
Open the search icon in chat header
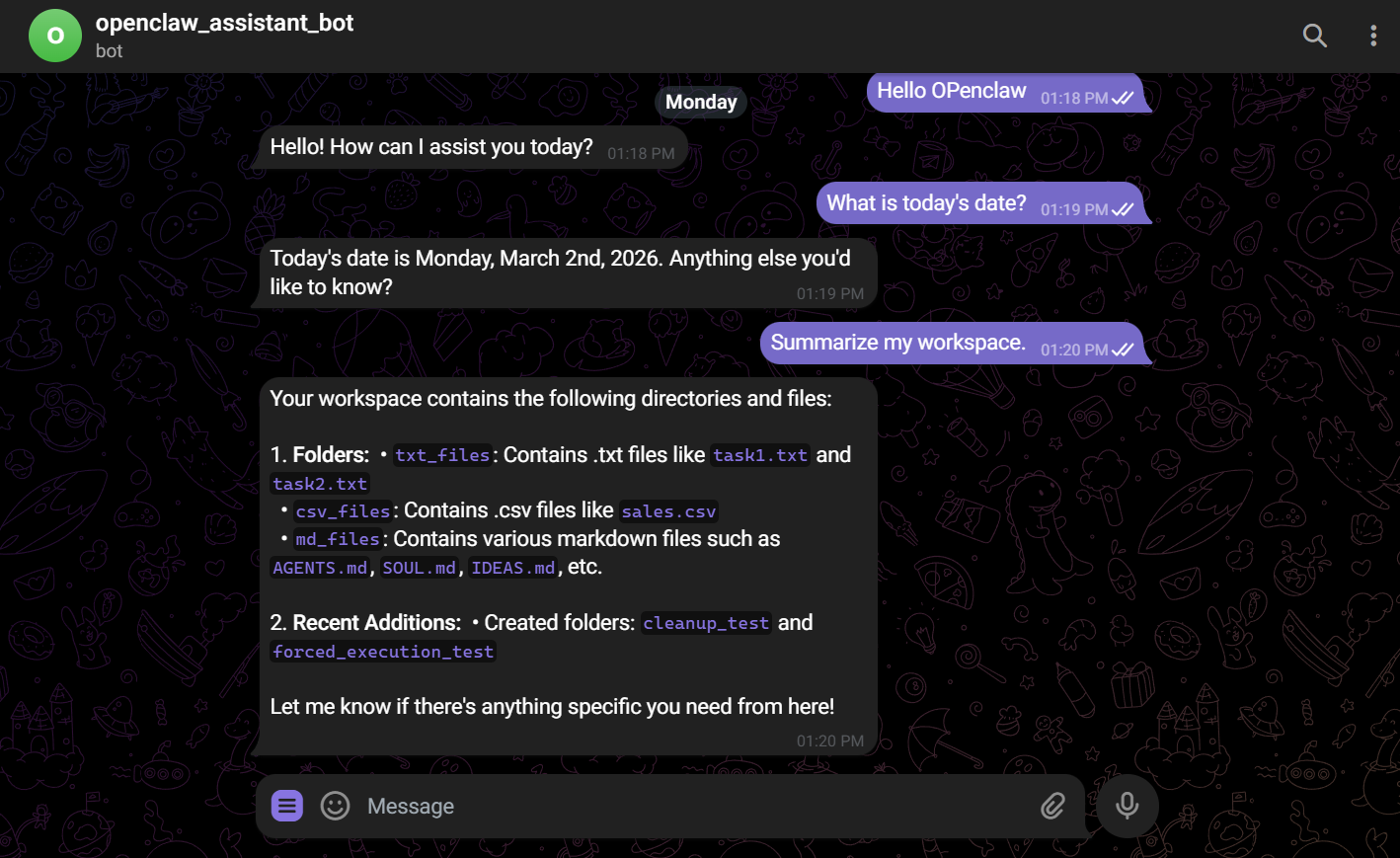pyautogui.click(x=1314, y=36)
